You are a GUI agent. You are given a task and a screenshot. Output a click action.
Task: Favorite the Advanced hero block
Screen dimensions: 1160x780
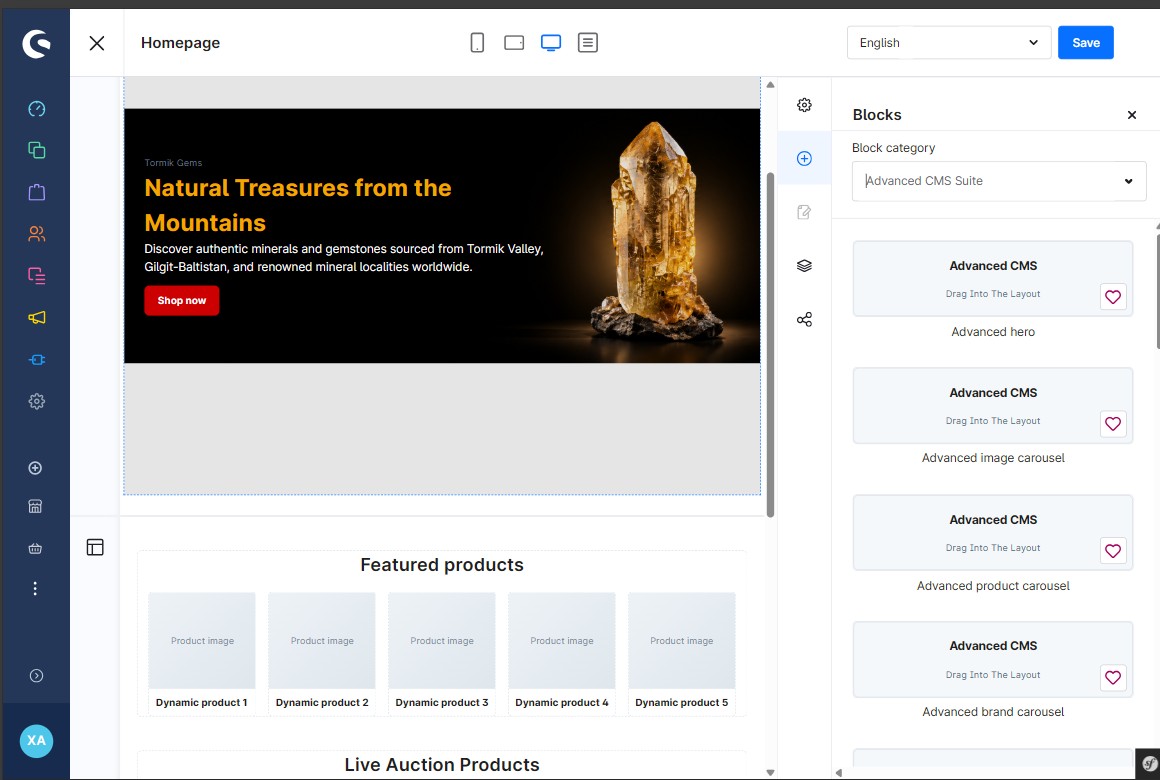(1113, 297)
